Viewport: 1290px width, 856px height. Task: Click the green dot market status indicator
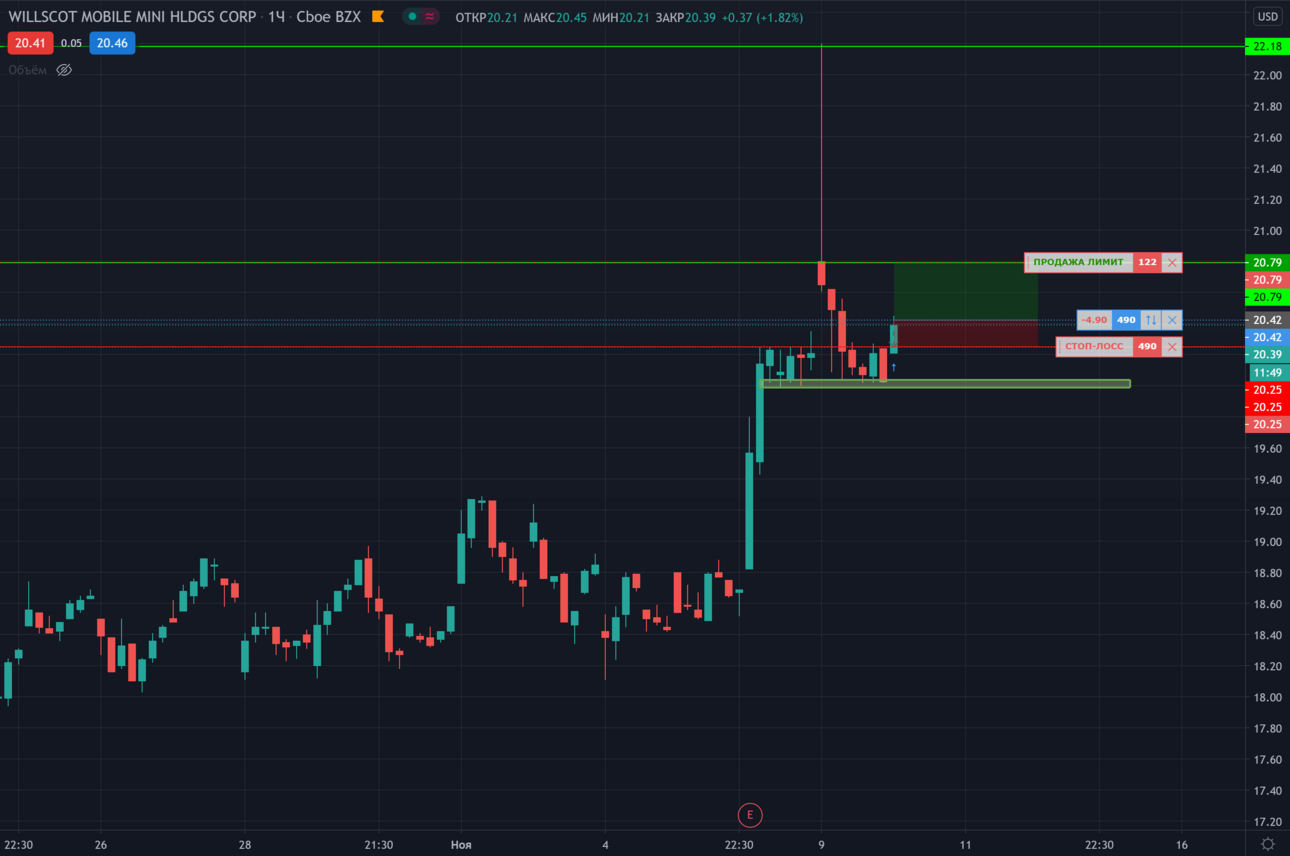click(x=412, y=17)
